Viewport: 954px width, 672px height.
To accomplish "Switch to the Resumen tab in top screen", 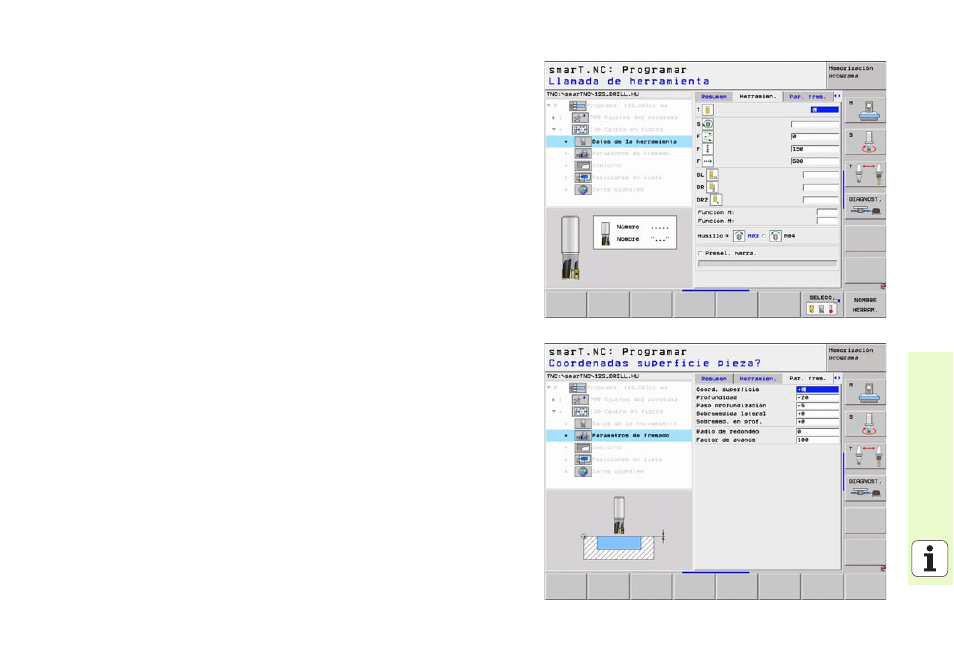I will point(714,97).
